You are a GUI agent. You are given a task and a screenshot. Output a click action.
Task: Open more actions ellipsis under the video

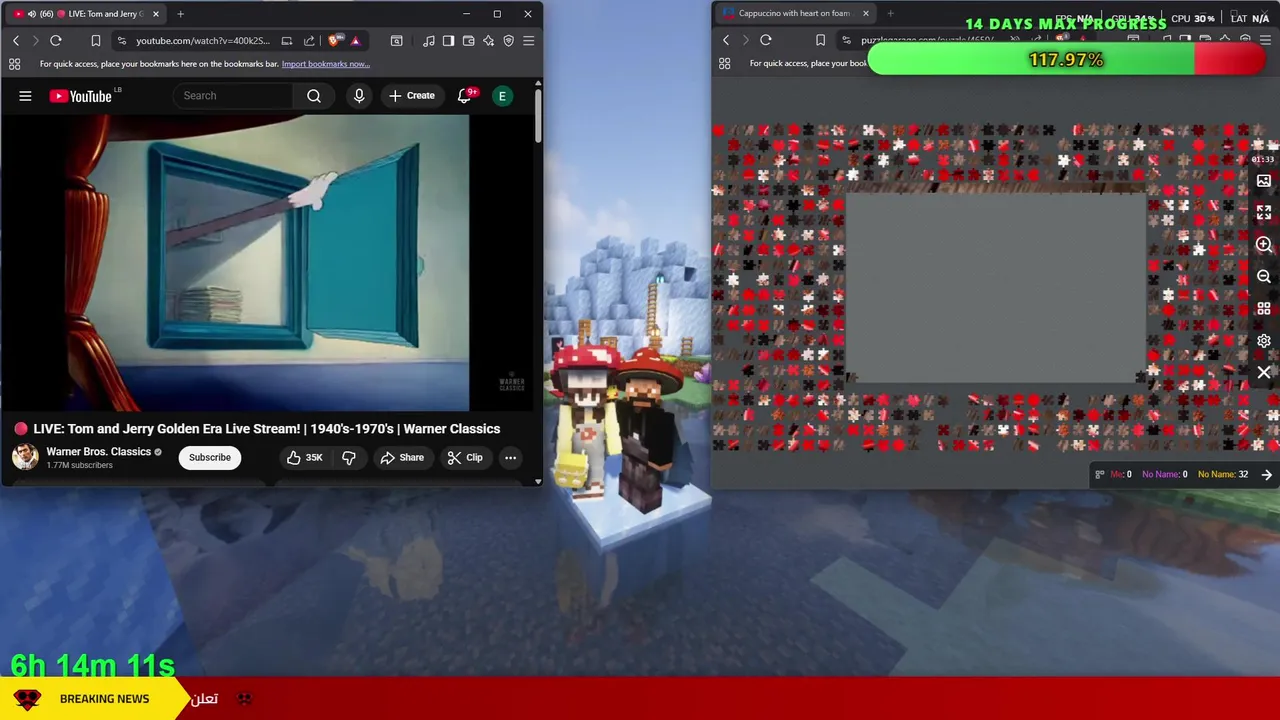(x=510, y=457)
